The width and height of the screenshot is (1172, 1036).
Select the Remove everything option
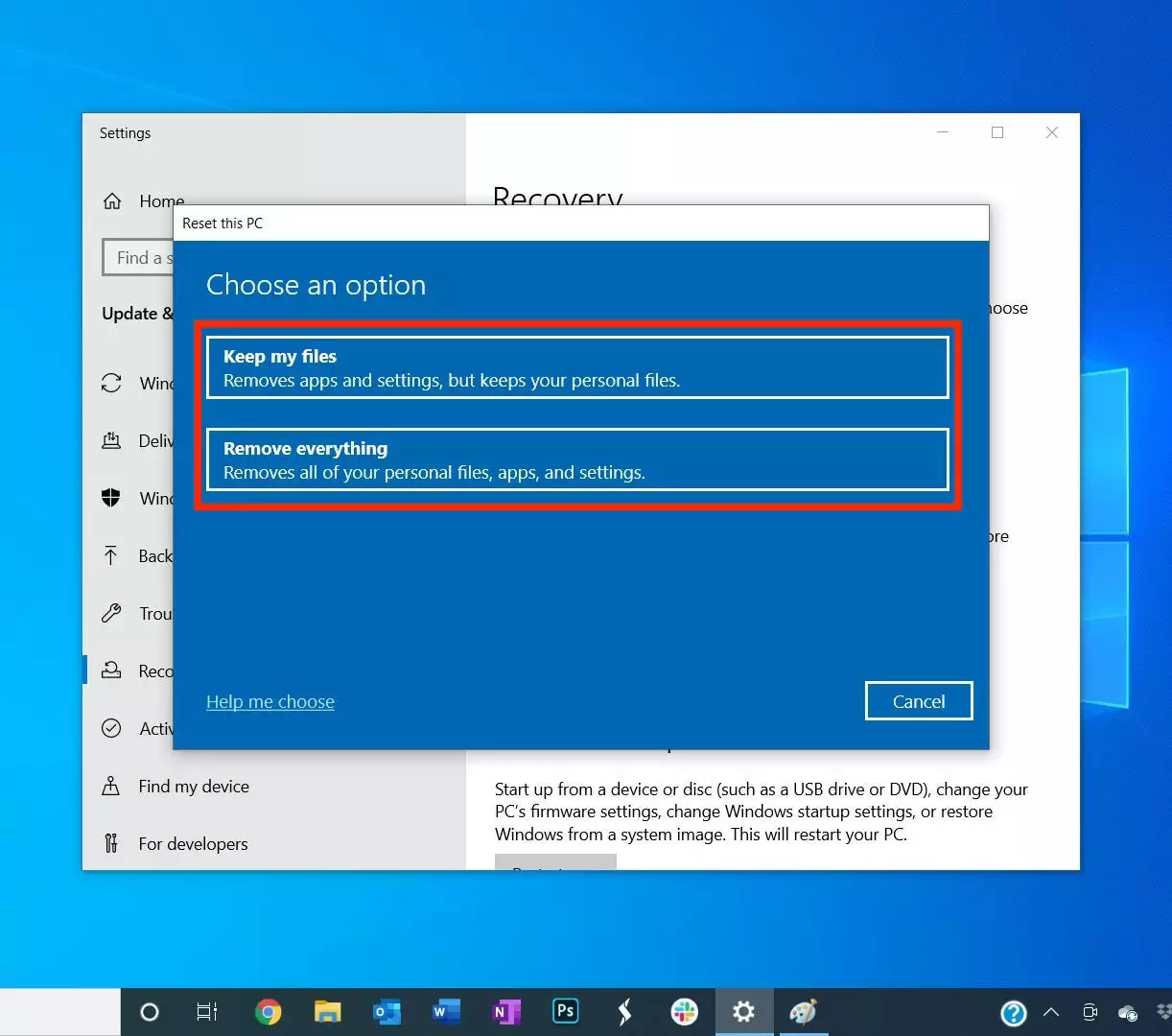tap(576, 459)
